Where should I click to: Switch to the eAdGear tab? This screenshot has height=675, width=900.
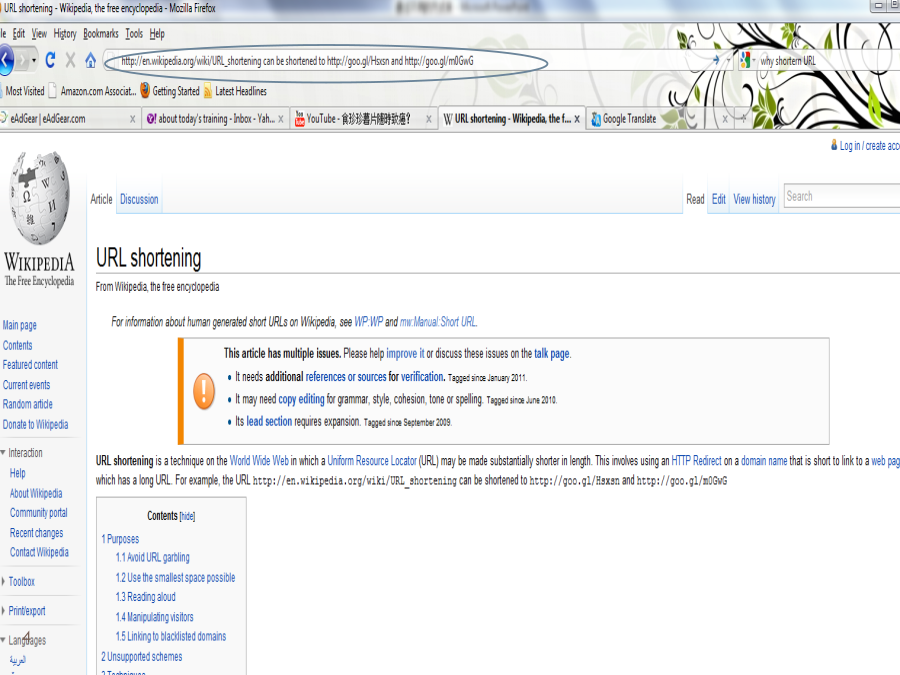click(69, 119)
